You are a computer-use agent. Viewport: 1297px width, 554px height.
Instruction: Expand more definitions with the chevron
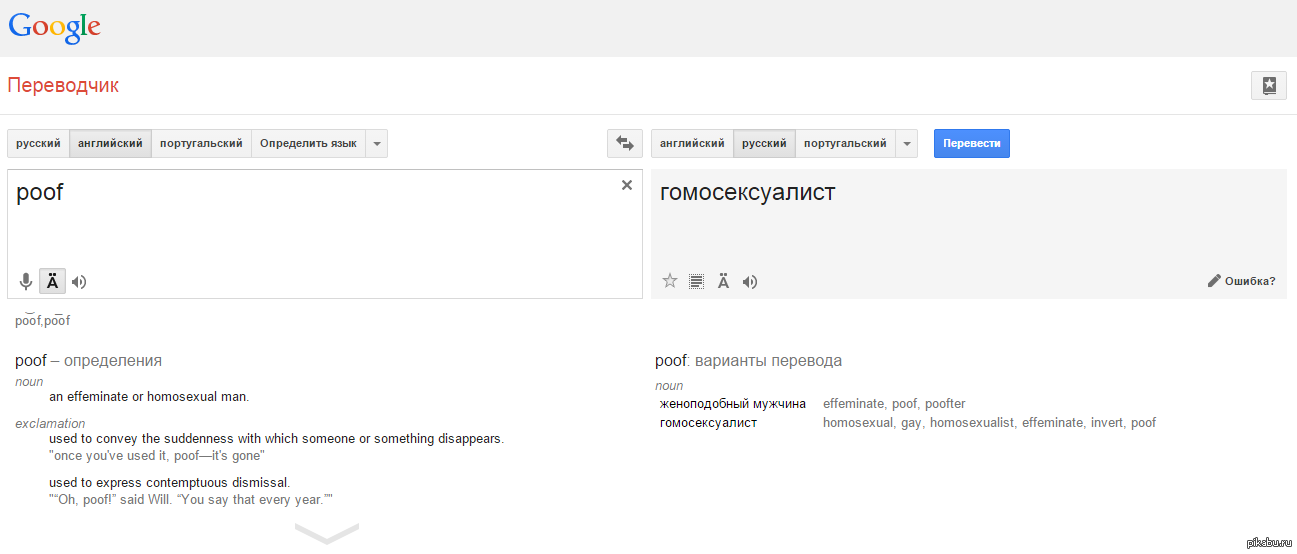[326, 534]
